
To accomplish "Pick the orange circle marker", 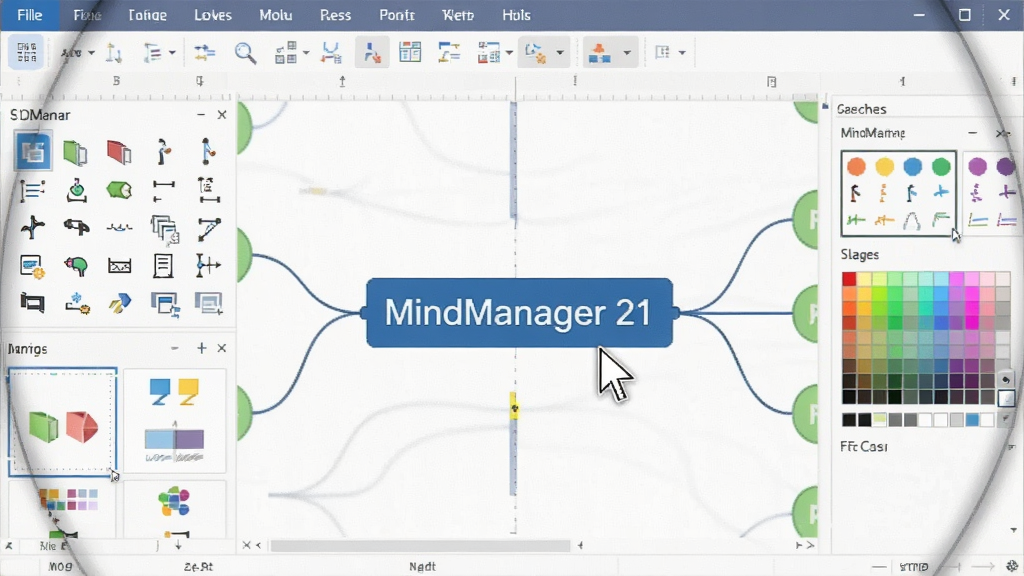I will coord(856,167).
